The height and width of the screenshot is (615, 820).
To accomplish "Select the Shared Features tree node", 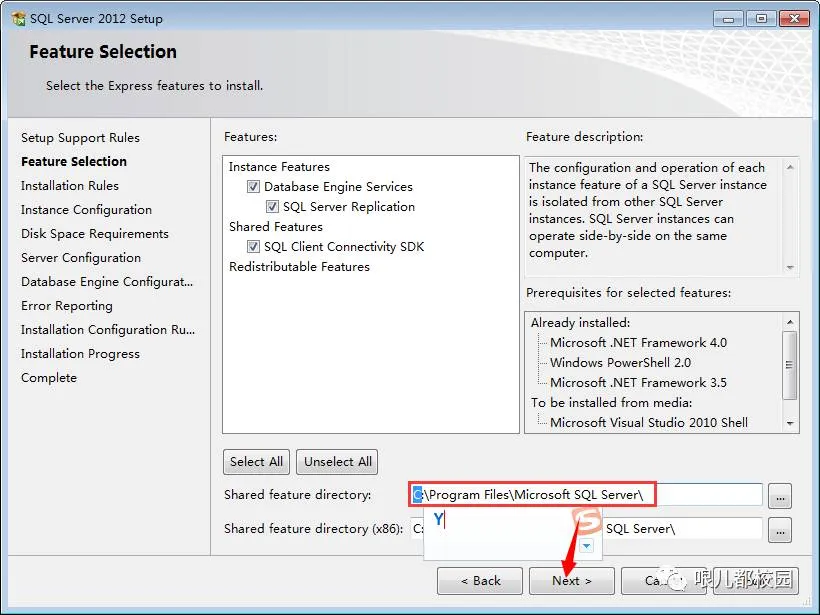I will (x=276, y=226).
